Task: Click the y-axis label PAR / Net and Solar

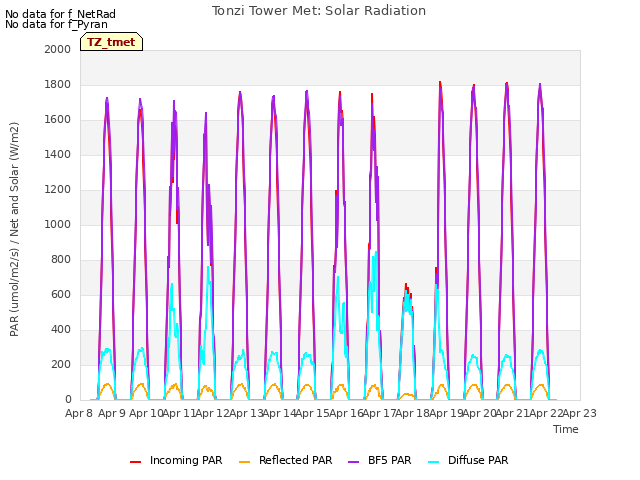Action: click(x=14, y=229)
